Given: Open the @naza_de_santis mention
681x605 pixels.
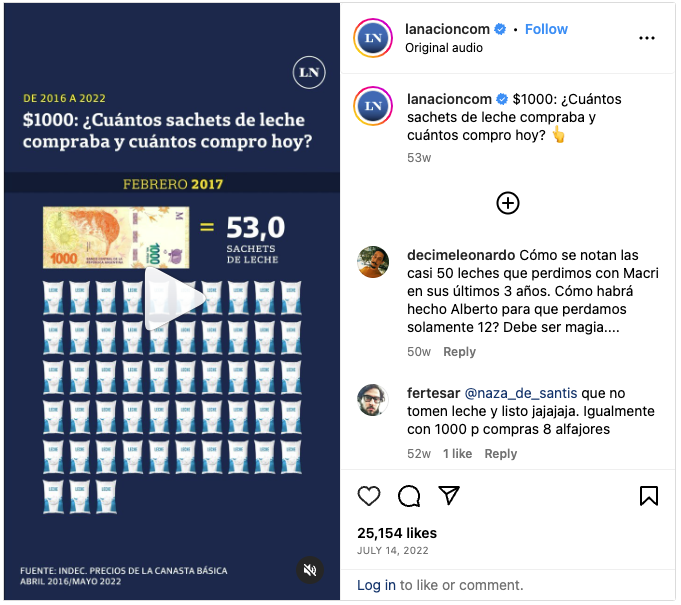Looking at the screenshot, I should [x=521, y=393].
